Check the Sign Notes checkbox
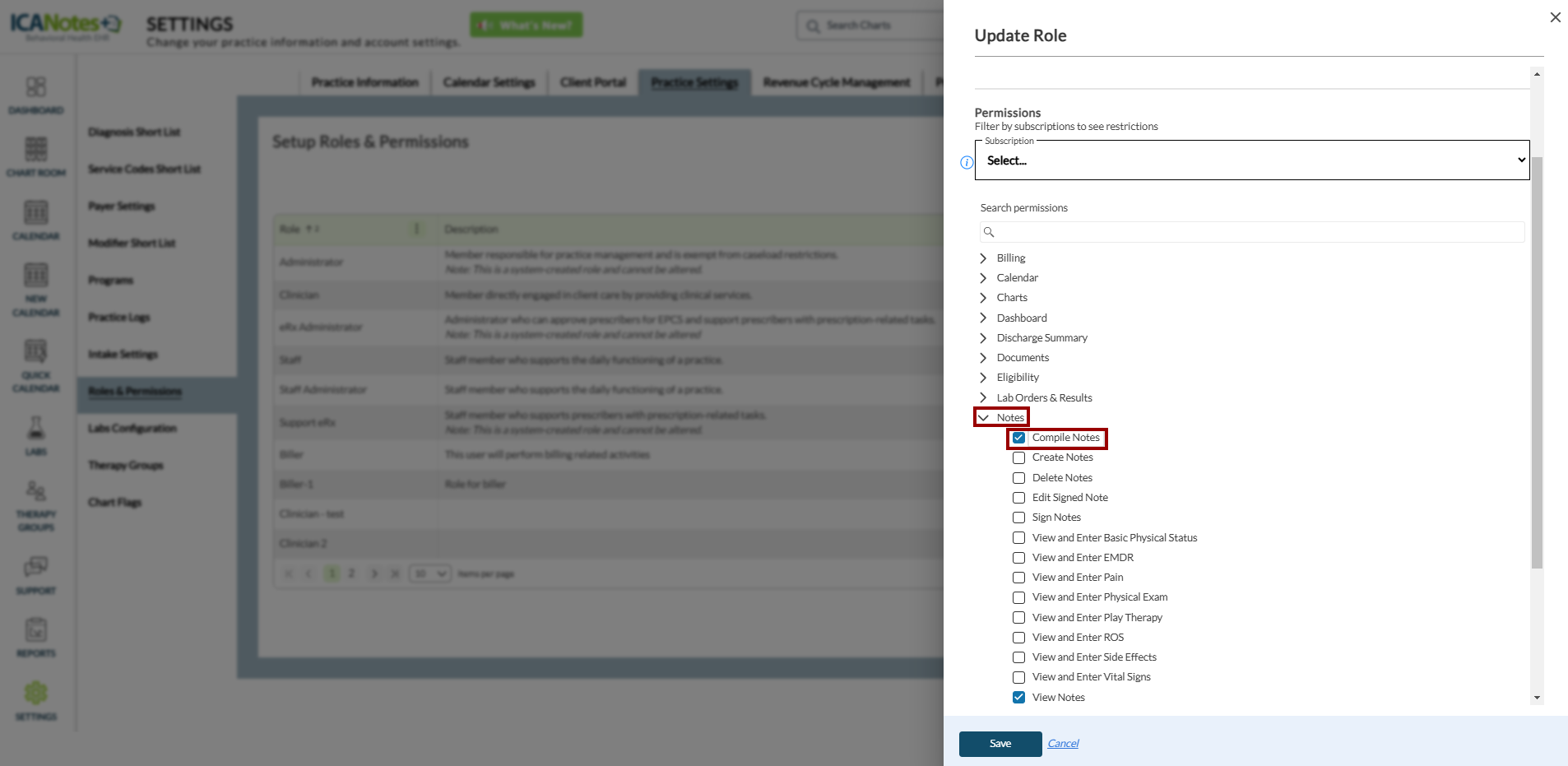 pyautogui.click(x=1018, y=518)
